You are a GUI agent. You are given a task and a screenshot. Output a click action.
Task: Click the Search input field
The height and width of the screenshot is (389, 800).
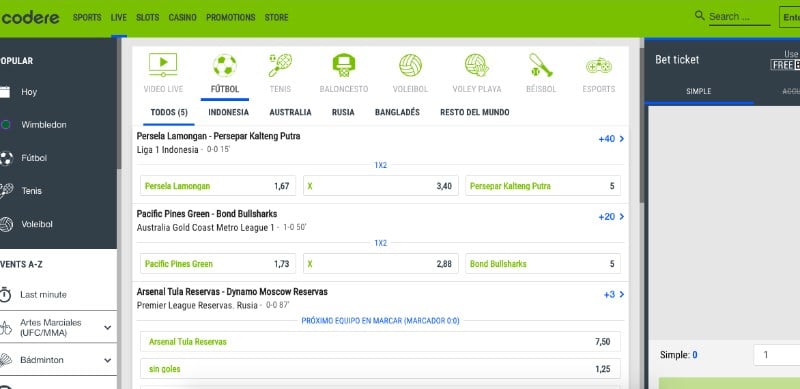739,17
